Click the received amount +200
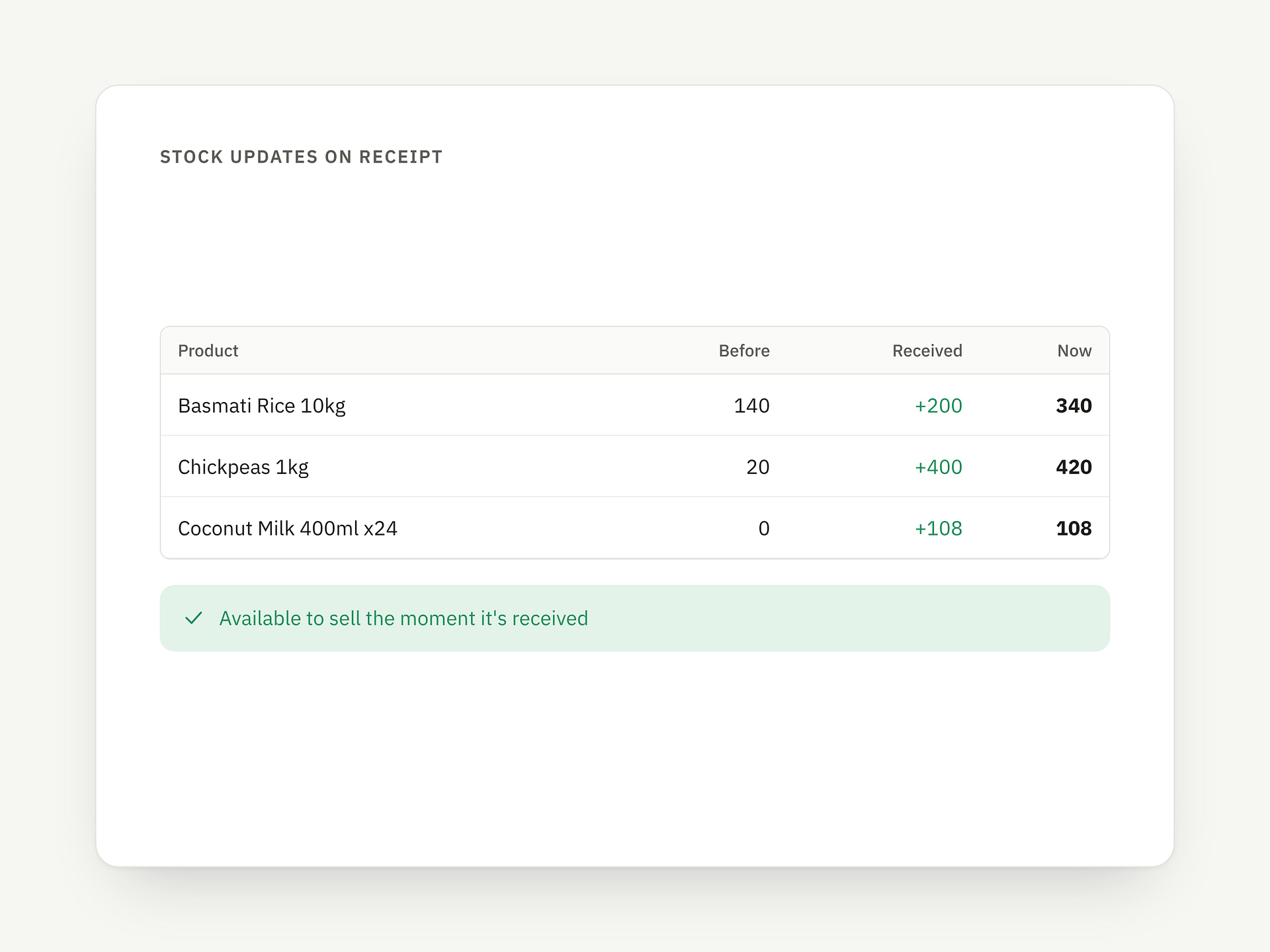 click(x=938, y=405)
